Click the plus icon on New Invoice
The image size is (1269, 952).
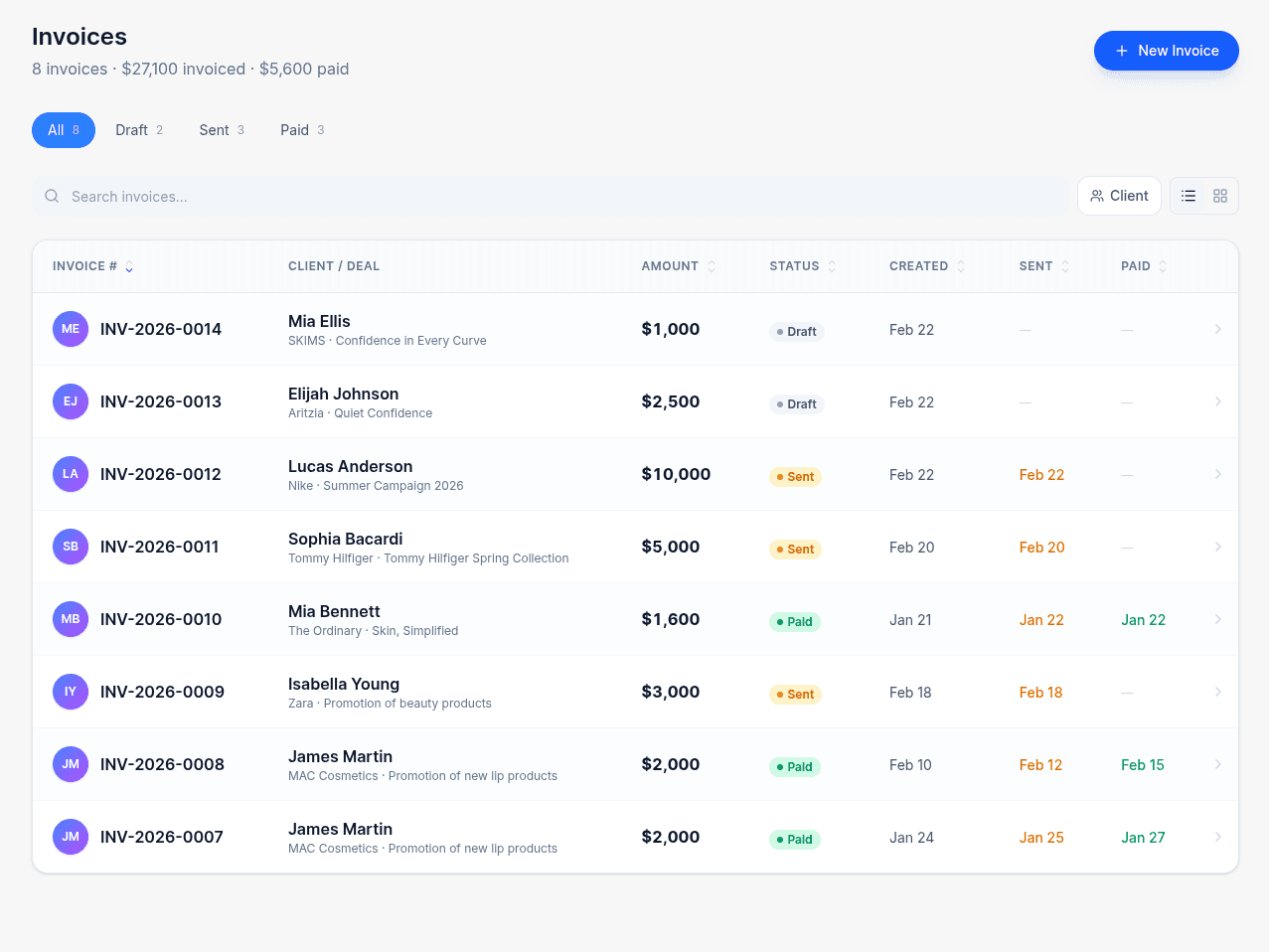(1122, 51)
